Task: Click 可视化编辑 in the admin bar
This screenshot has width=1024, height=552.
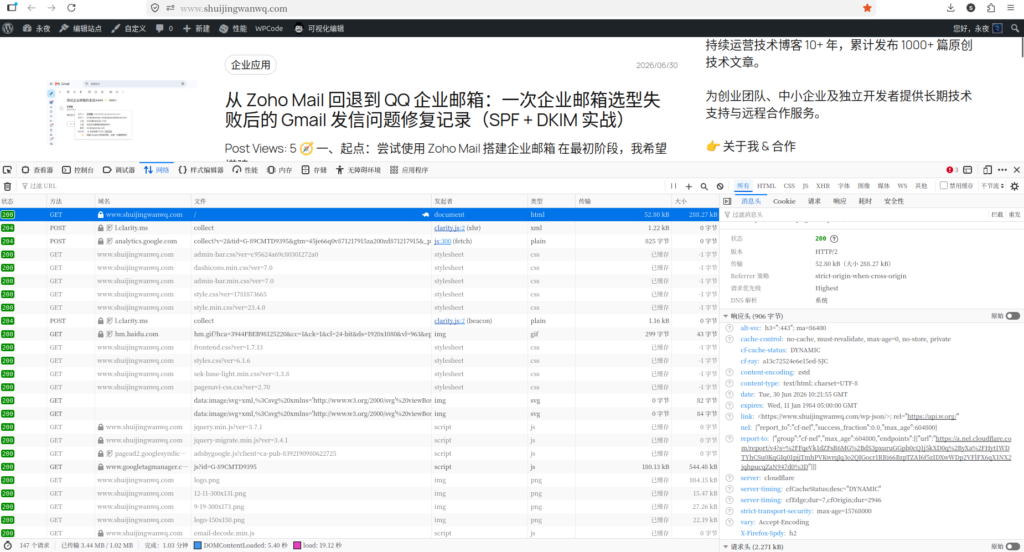Action: point(319,28)
